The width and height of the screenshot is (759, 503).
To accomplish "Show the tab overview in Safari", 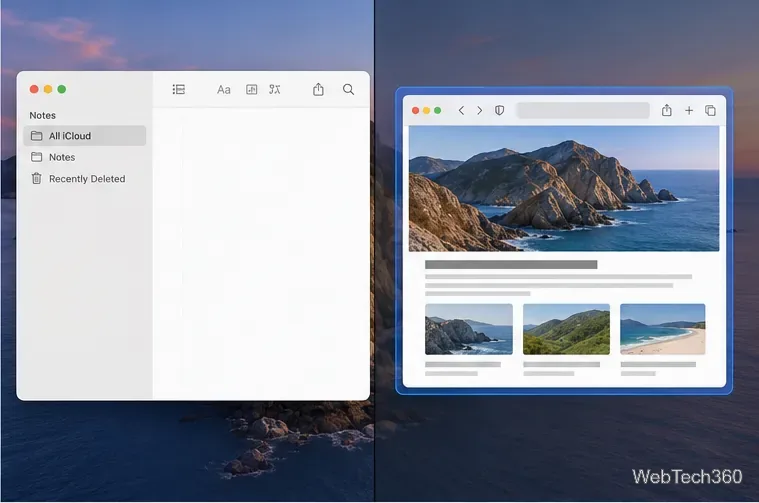I will 710,110.
